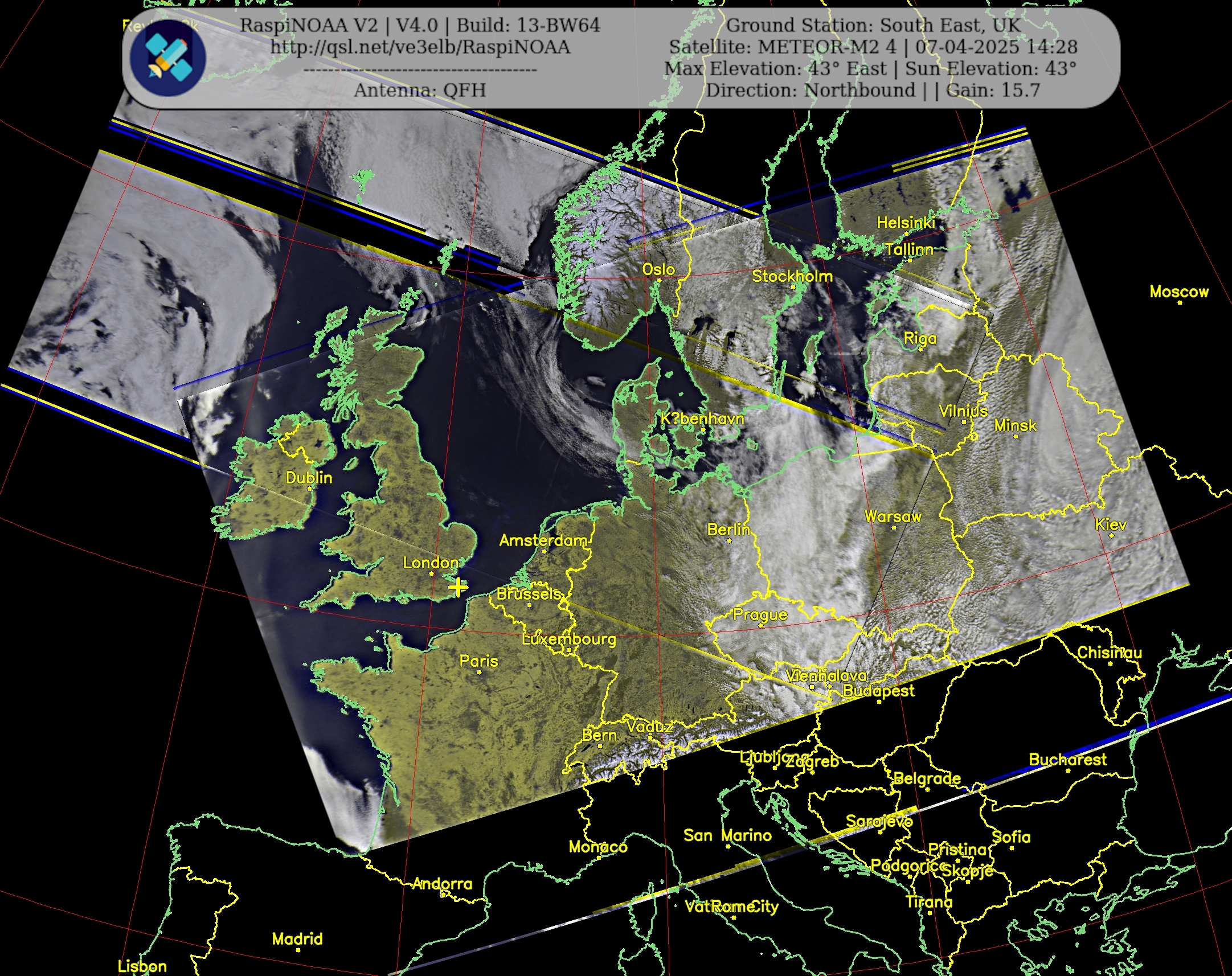Click the Berlin city label
Viewport: 1232px width, 976px height.
(x=728, y=530)
